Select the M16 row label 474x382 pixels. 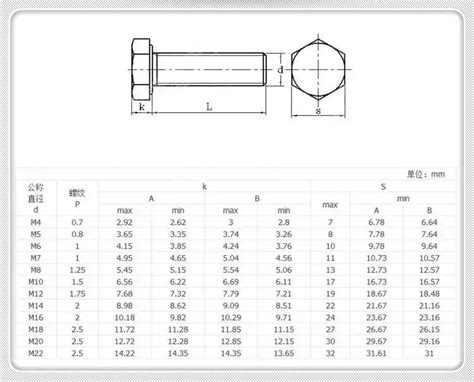(36, 318)
